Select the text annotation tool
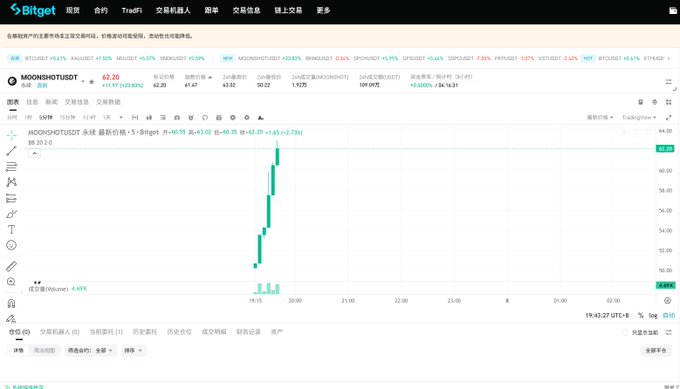Screen dimensions: 680x389 pos(11,229)
